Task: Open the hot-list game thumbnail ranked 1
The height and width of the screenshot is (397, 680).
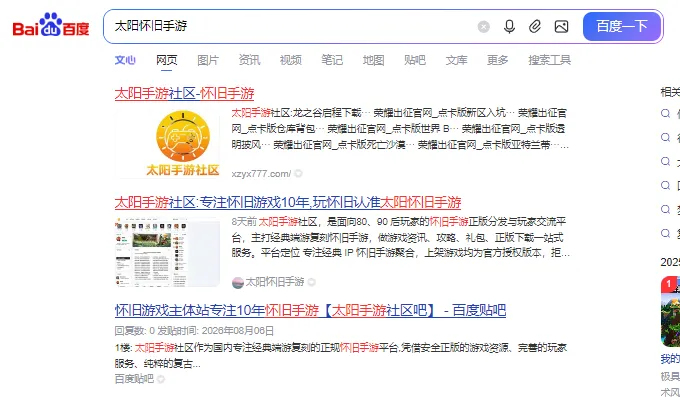Action: click(670, 312)
